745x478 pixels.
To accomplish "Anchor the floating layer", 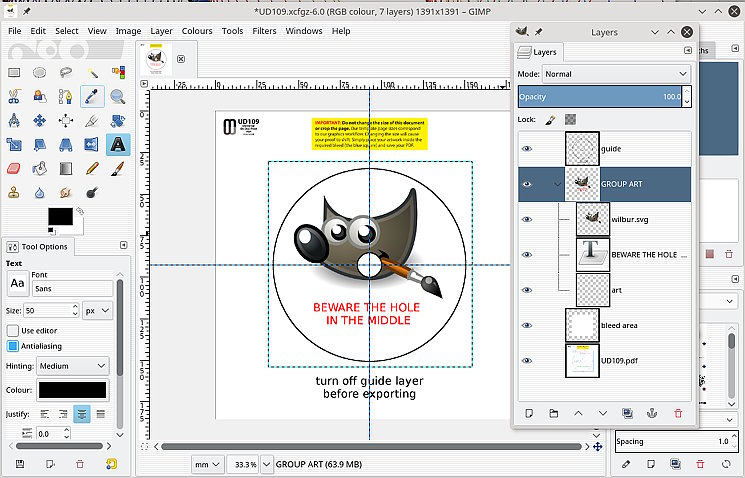I will click(x=652, y=413).
